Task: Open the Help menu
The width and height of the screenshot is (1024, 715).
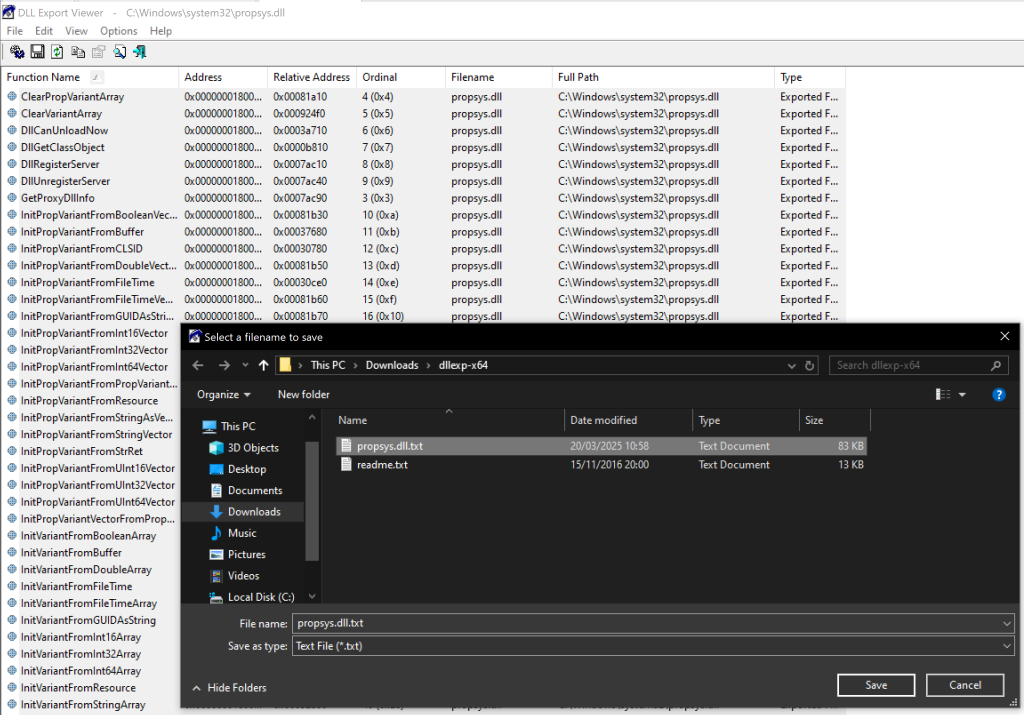Action: pyautogui.click(x=161, y=31)
